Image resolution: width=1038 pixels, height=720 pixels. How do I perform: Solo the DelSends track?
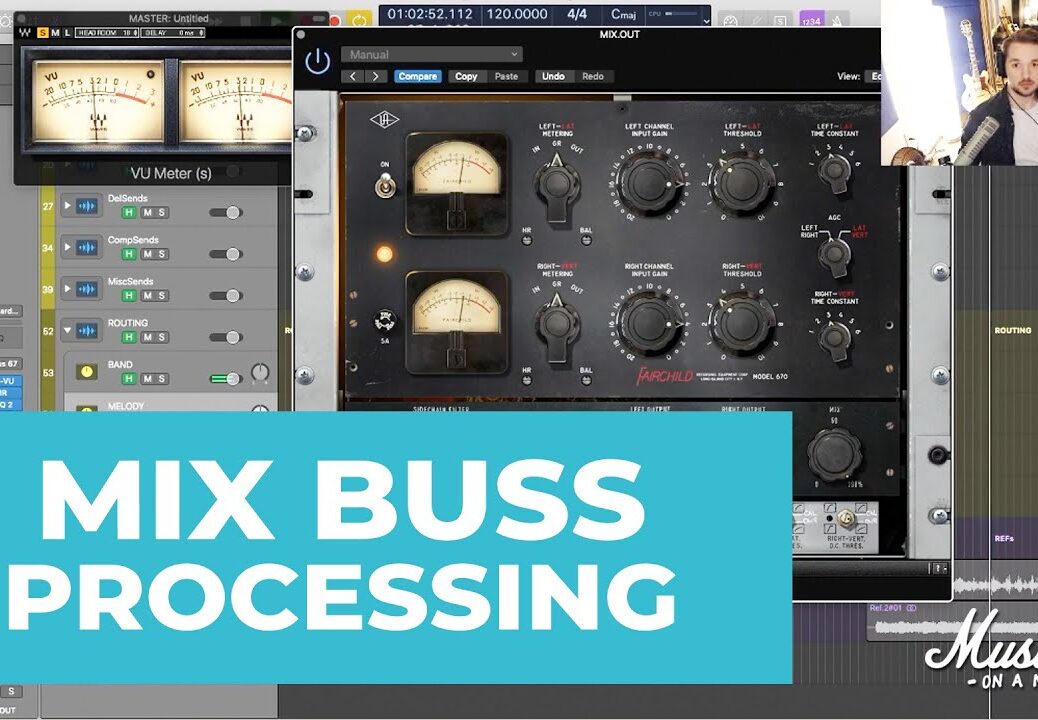coord(161,212)
